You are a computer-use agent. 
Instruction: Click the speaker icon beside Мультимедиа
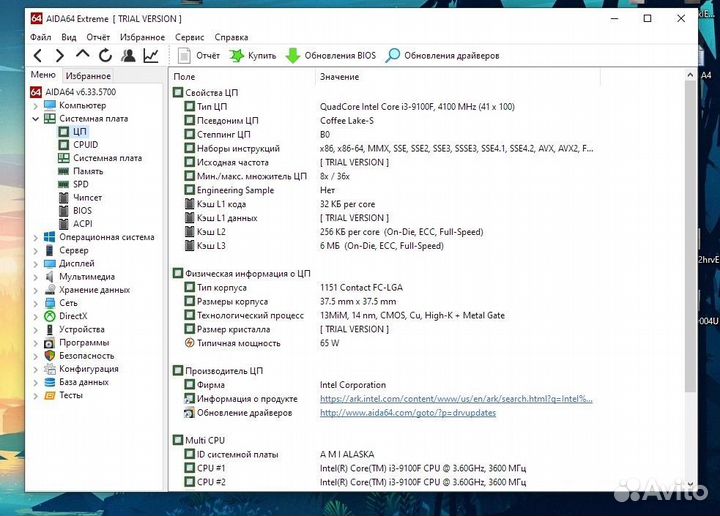click(x=50, y=276)
